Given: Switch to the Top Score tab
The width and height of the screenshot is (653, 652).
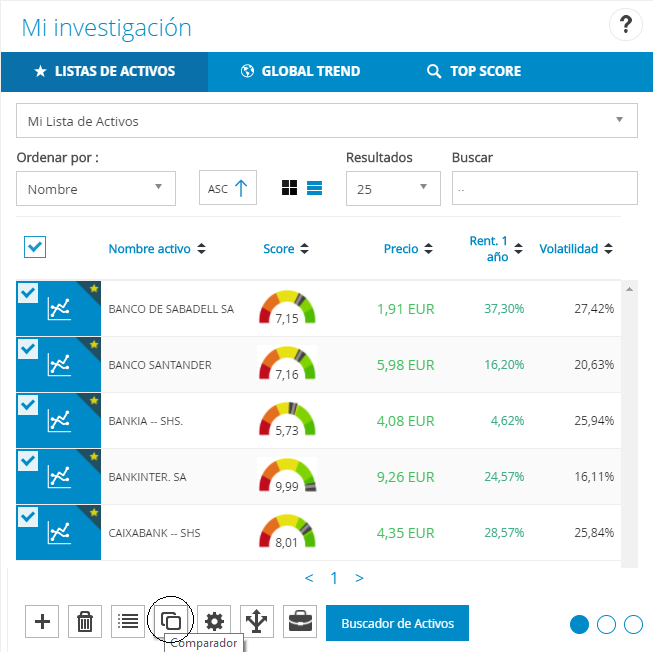Looking at the screenshot, I should pyautogui.click(x=473, y=71).
